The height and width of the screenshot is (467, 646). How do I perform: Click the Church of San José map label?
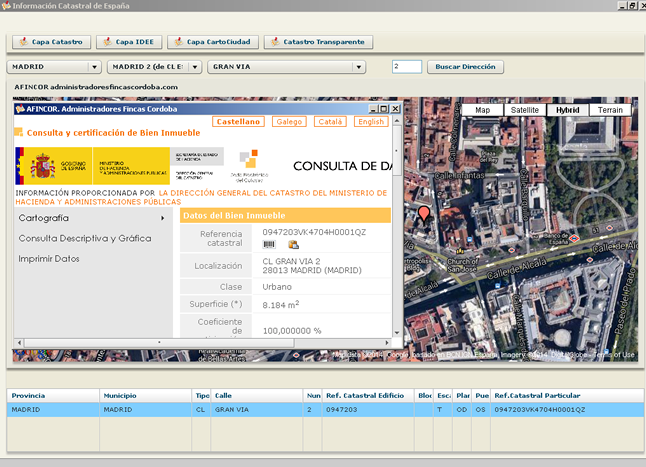pyautogui.click(x=462, y=265)
